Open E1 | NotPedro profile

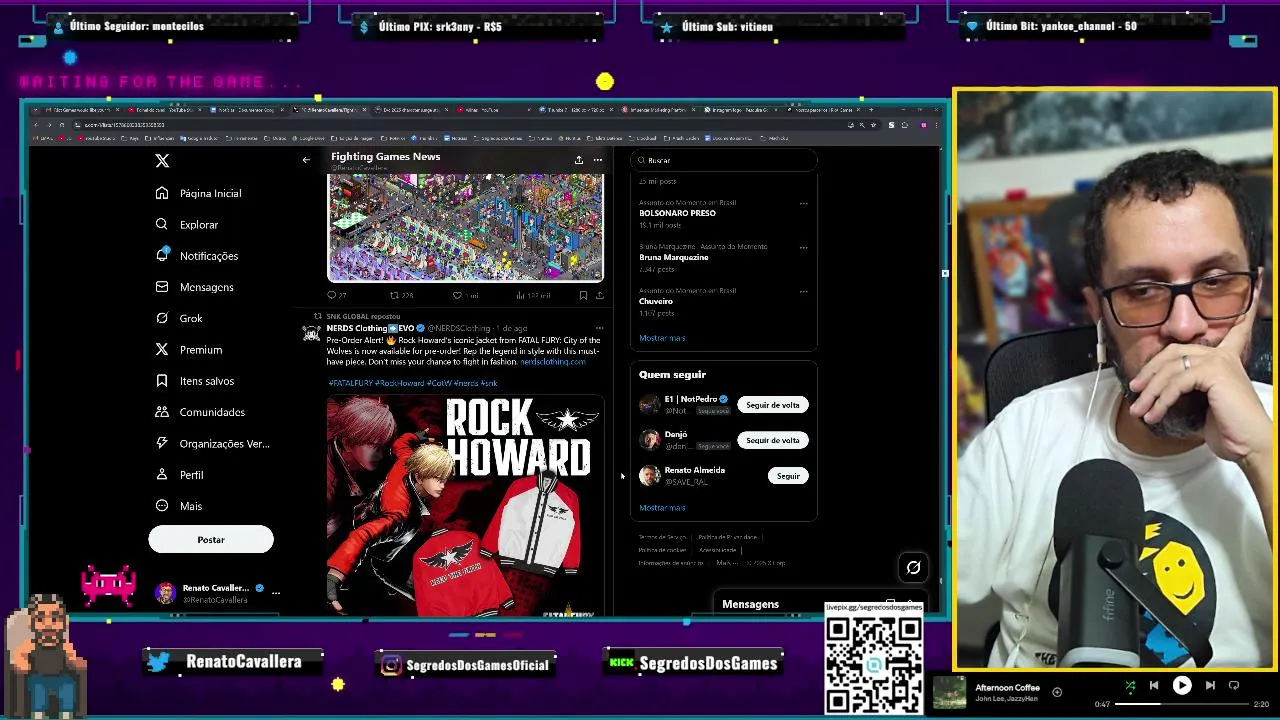click(x=690, y=399)
